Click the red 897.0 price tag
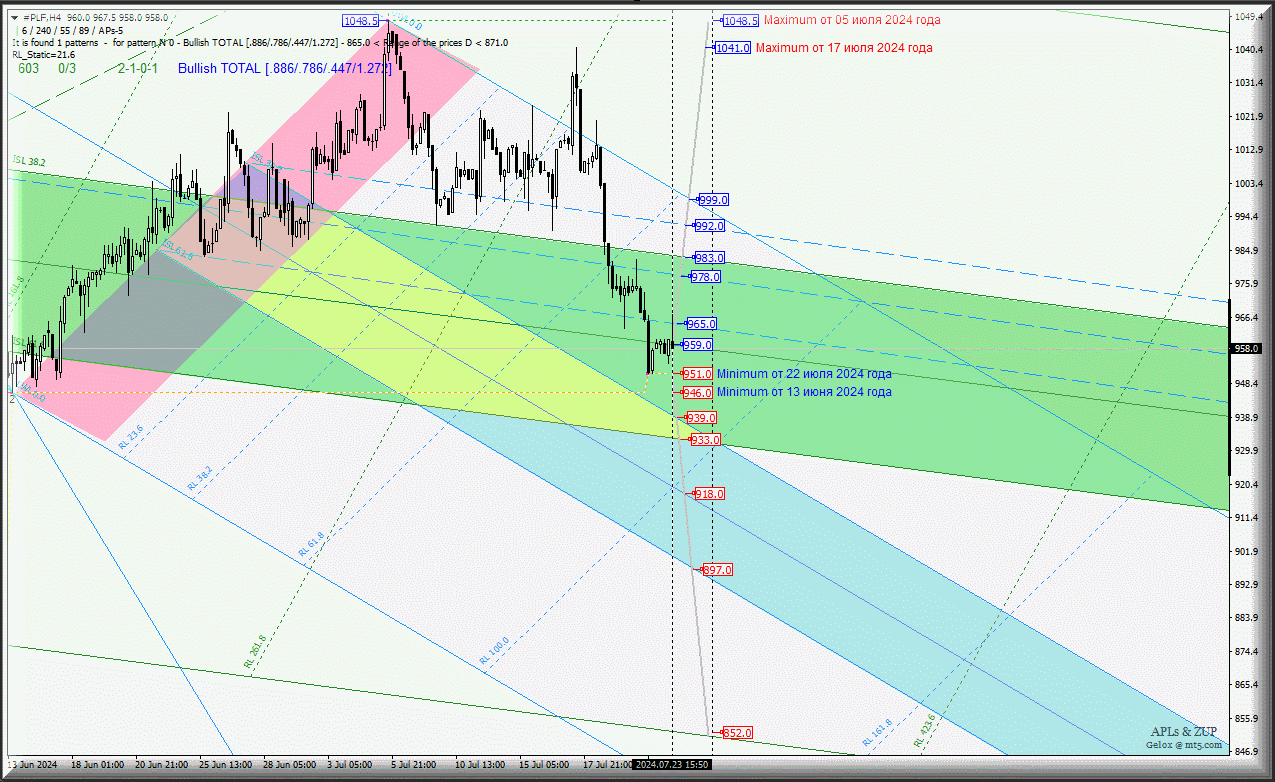This screenshot has width=1275, height=782. [717, 570]
